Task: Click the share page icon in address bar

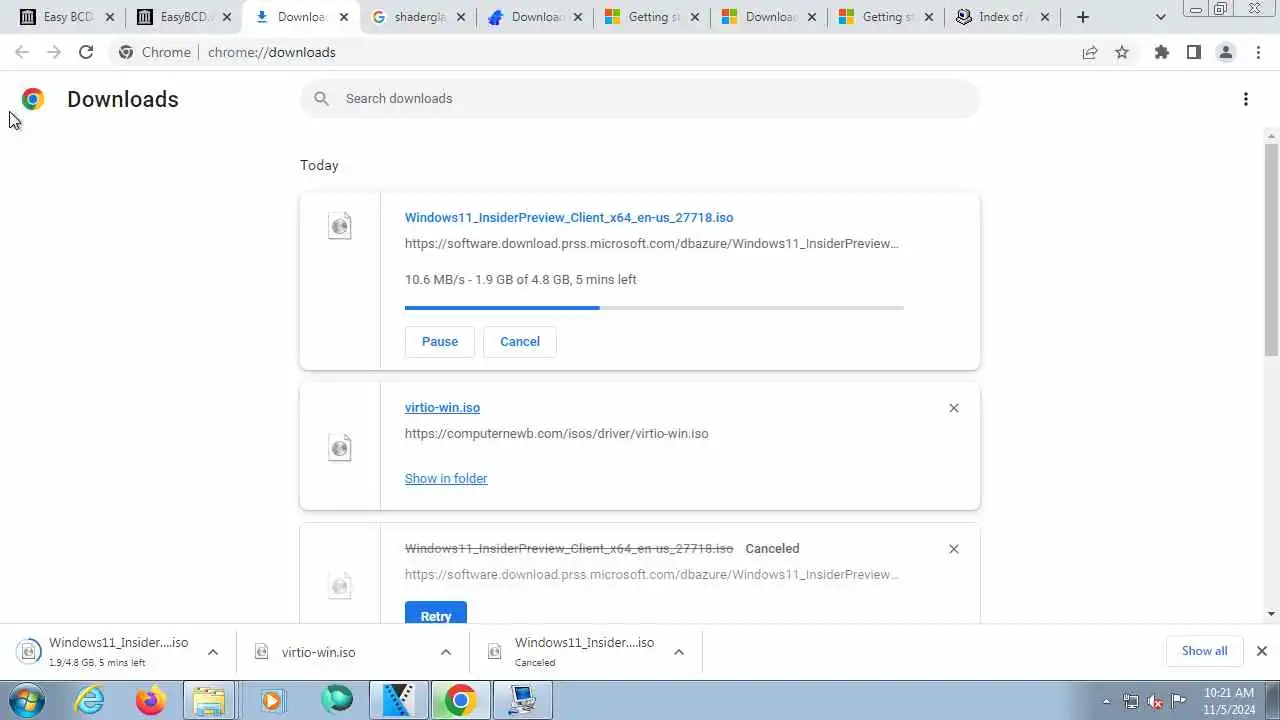Action: pos(1090,52)
